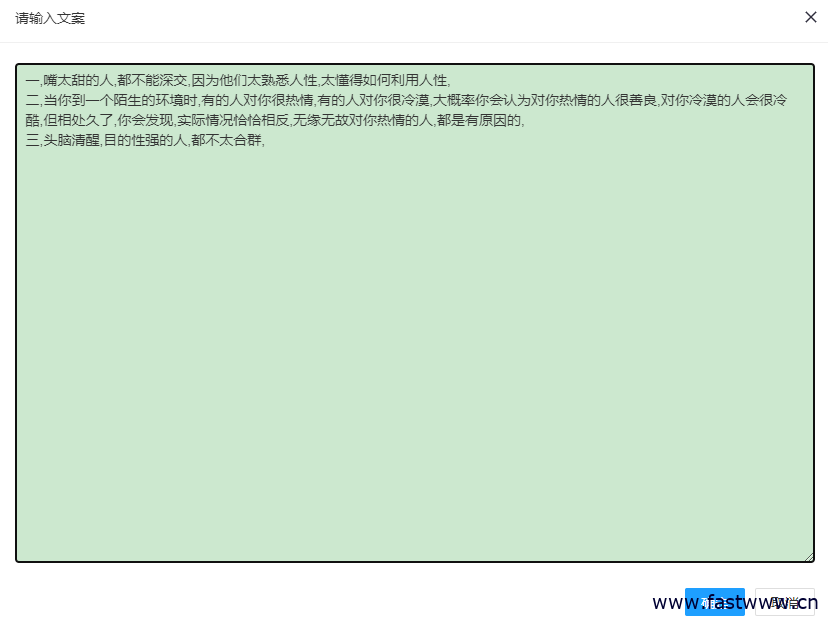Click inside the green text input area

(x=414, y=300)
